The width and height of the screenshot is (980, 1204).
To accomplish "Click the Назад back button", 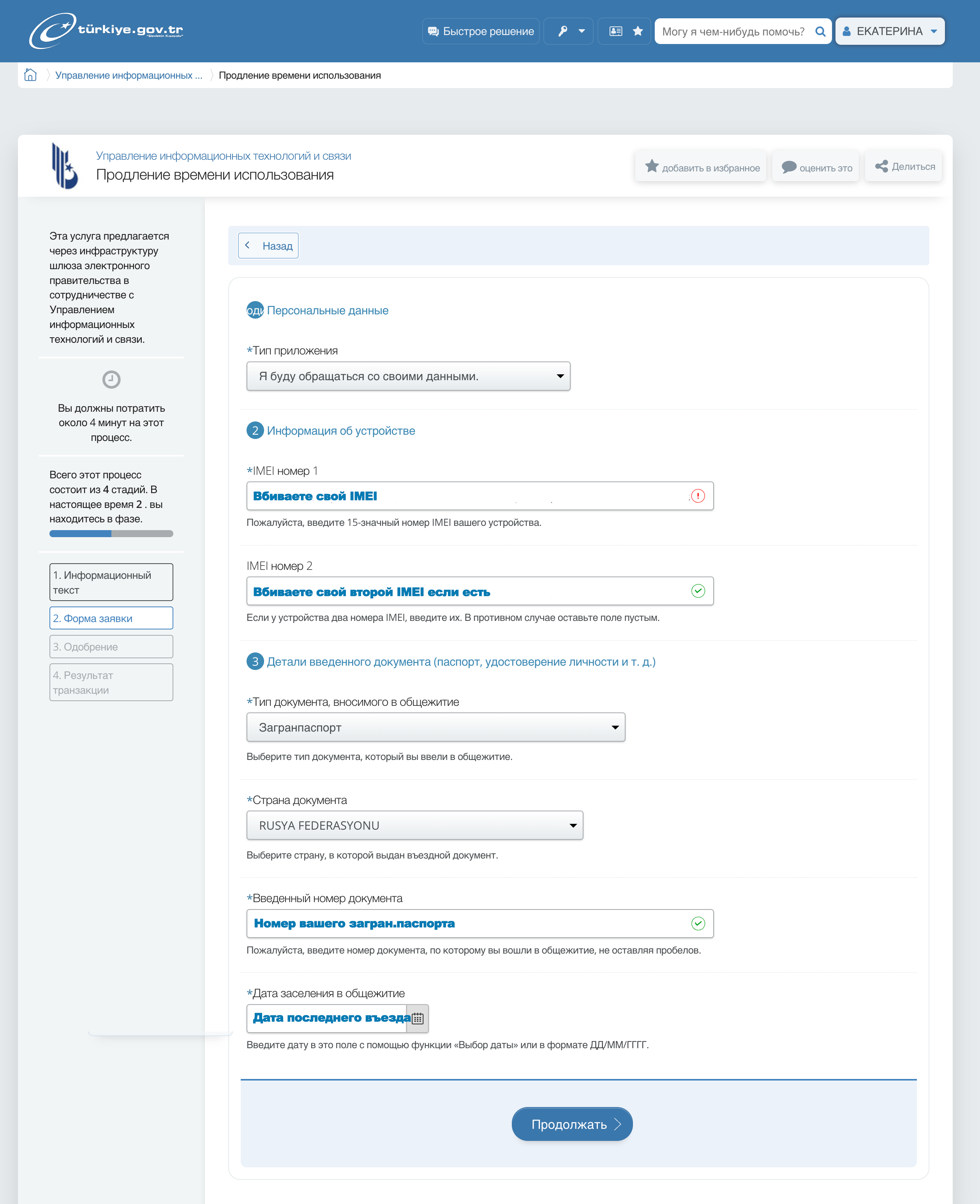I will 268,245.
